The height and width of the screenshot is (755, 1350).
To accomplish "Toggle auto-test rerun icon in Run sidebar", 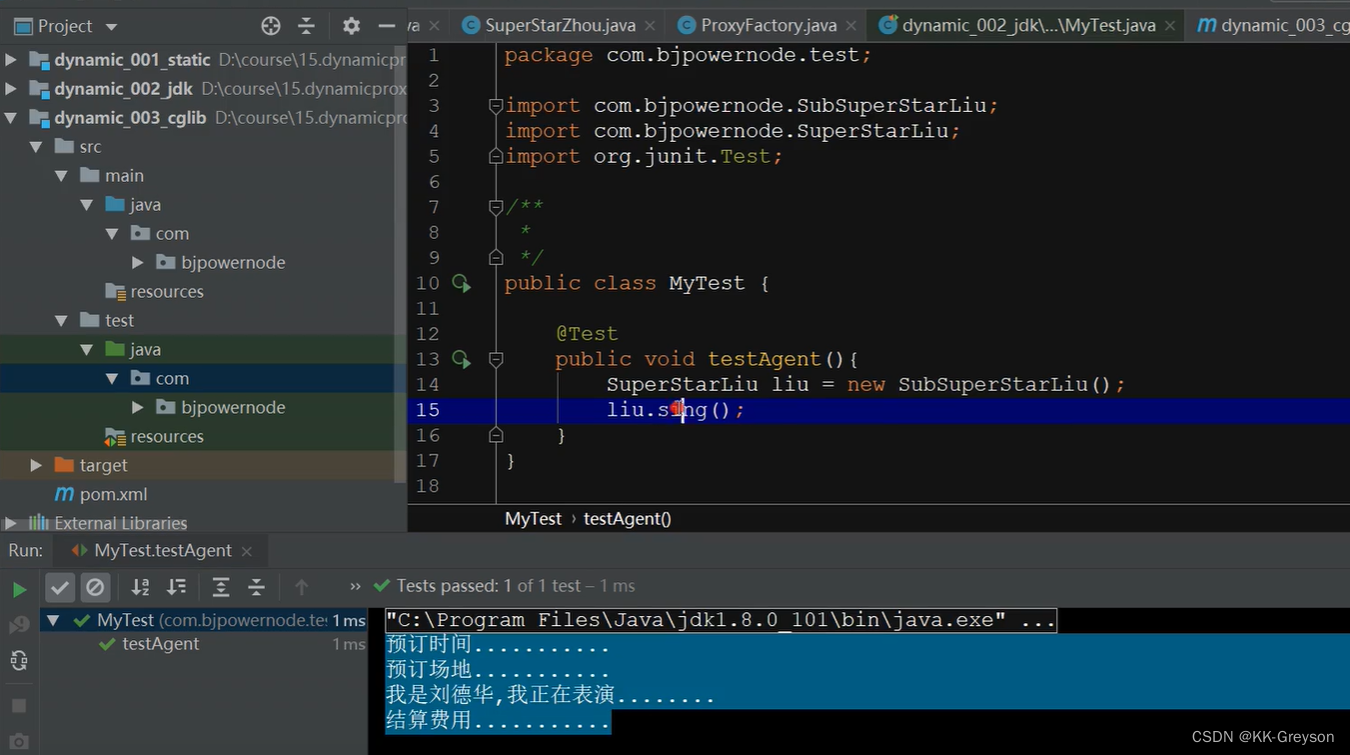I will click(x=19, y=660).
